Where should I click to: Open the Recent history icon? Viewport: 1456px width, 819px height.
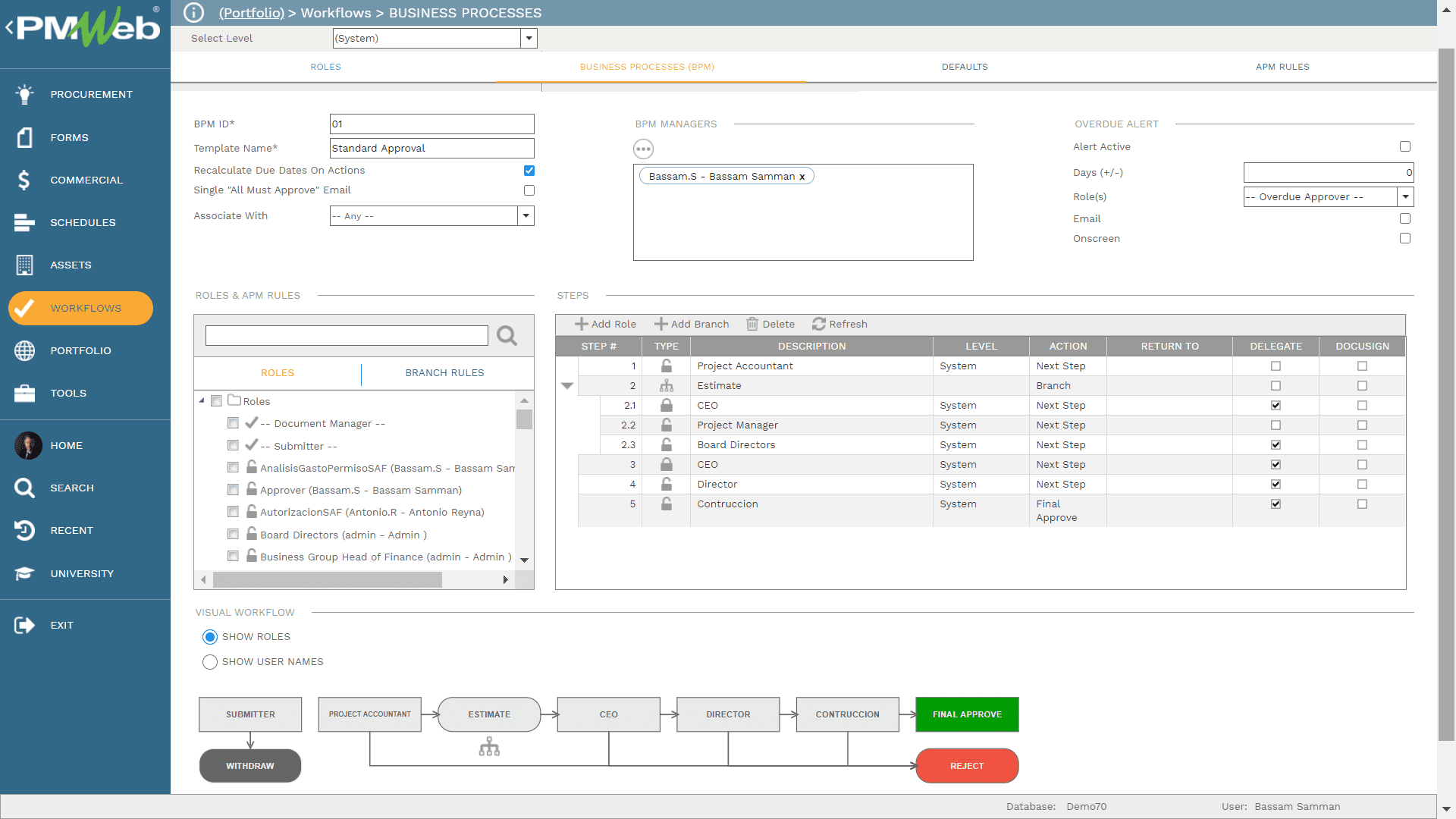click(24, 530)
